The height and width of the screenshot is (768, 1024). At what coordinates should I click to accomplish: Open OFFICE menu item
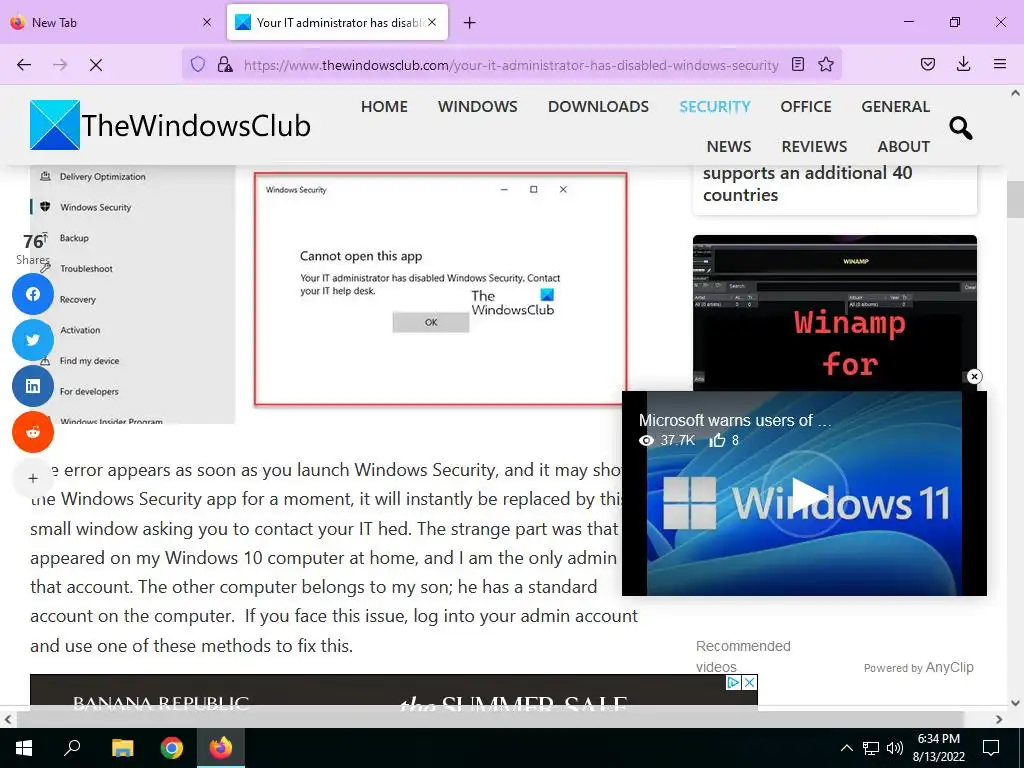click(x=806, y=106)
